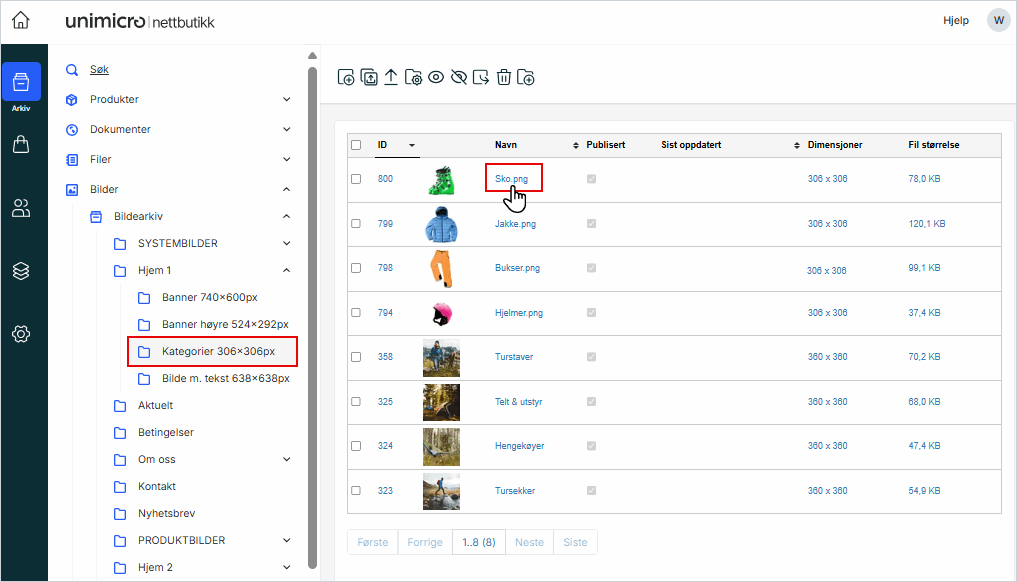Click the folder settings gear icon
Screen dimensions: 1017x582
pyautogui.click(x=413, y=77)
